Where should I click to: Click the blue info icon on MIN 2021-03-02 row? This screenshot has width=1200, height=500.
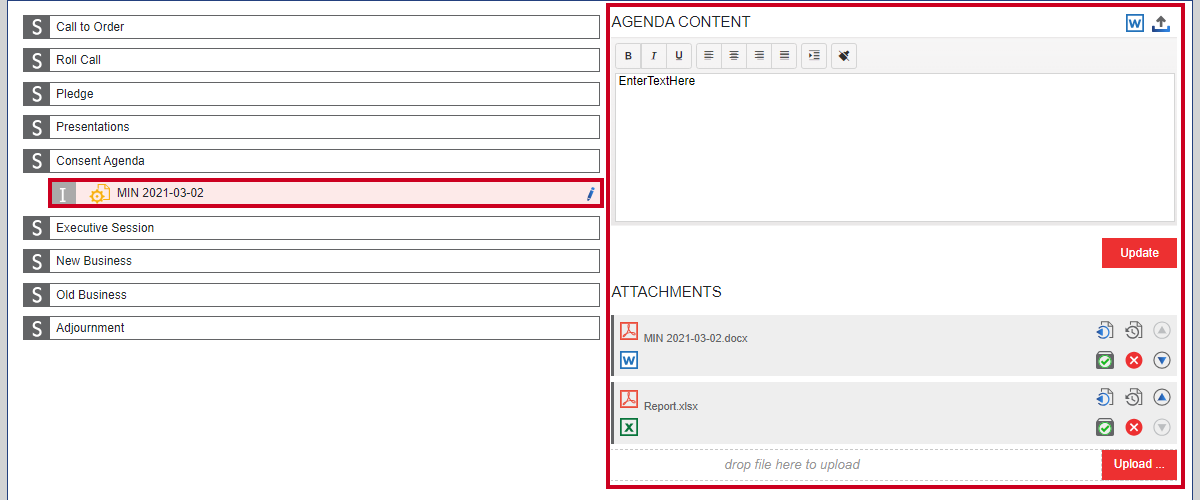click(591, 194)
